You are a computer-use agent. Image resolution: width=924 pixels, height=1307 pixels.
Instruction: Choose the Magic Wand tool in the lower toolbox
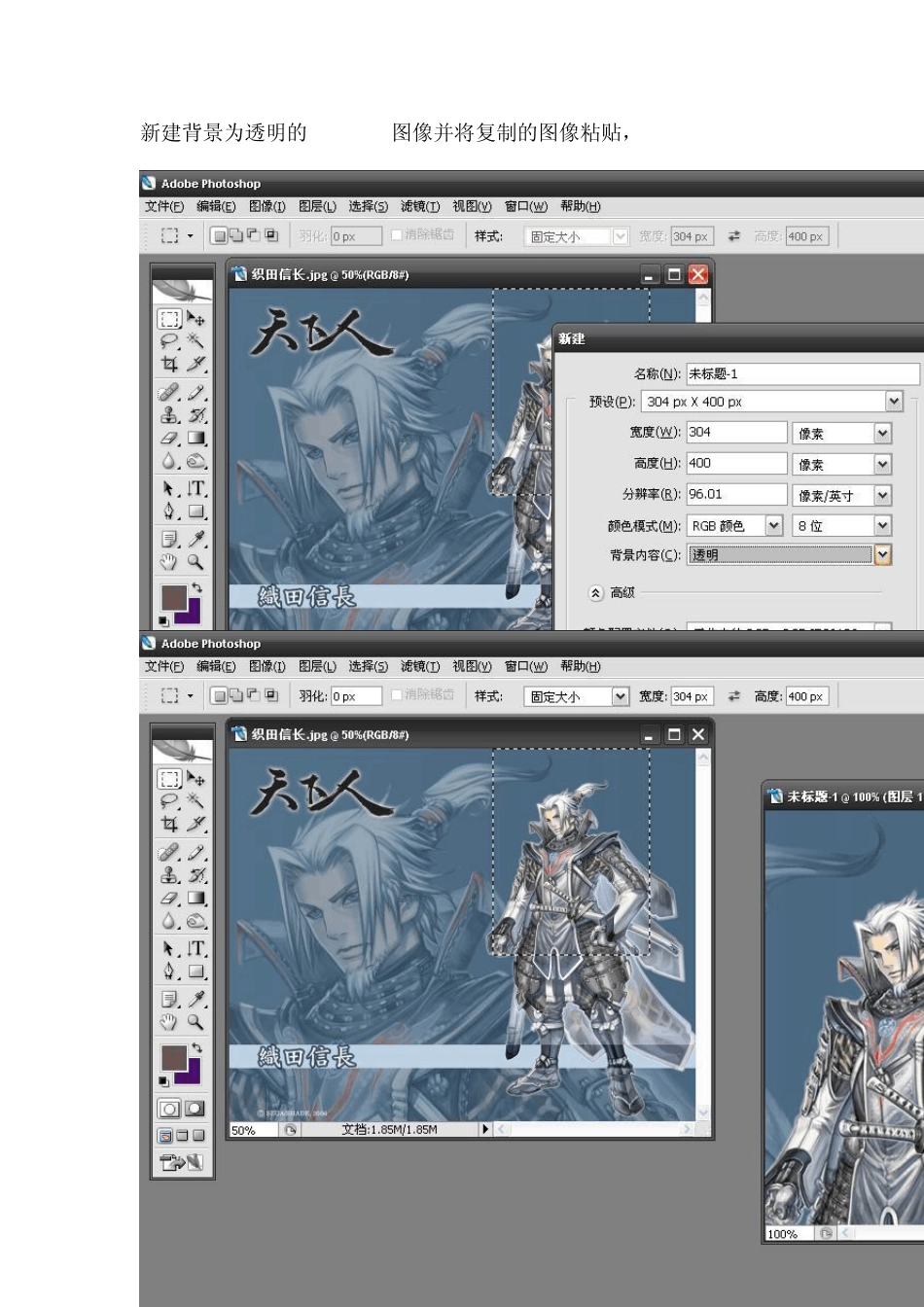[x=195, y=801]
